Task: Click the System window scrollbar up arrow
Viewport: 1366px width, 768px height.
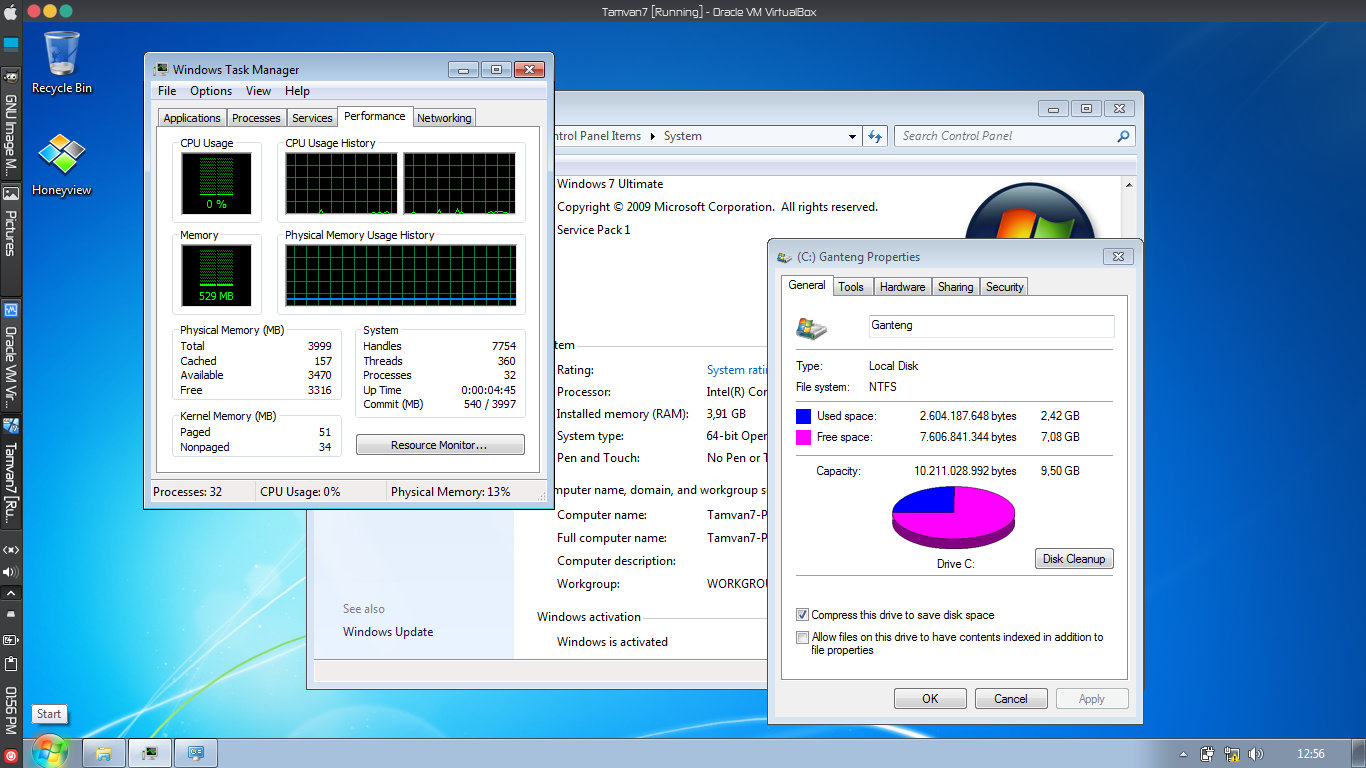Action: [x=1130, y=185]
